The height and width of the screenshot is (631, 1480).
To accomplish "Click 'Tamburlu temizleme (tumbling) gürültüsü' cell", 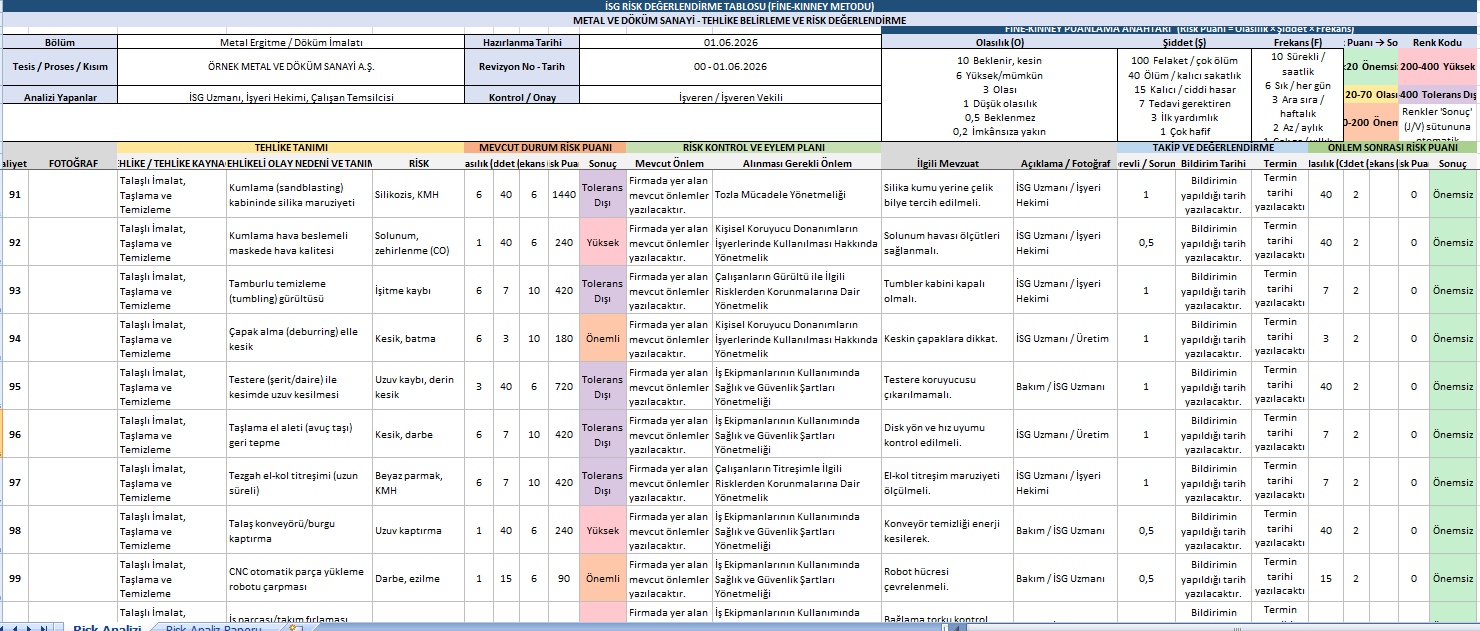I will point(299,290).
